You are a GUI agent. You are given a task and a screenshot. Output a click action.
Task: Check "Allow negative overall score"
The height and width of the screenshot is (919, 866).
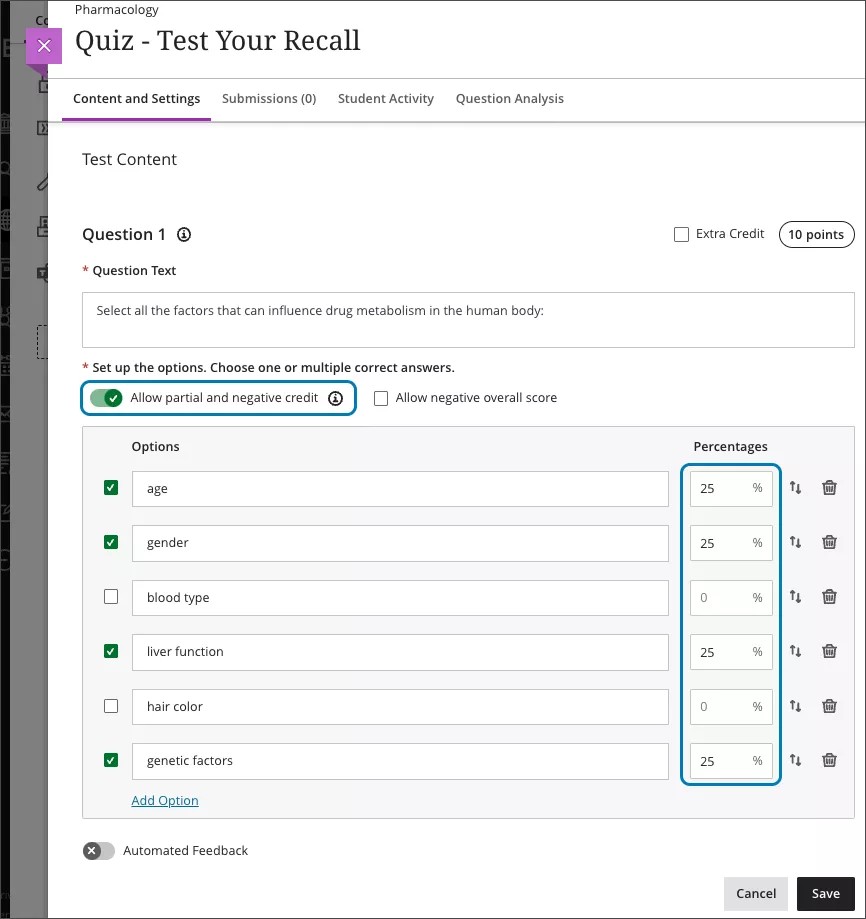(381, 398)
